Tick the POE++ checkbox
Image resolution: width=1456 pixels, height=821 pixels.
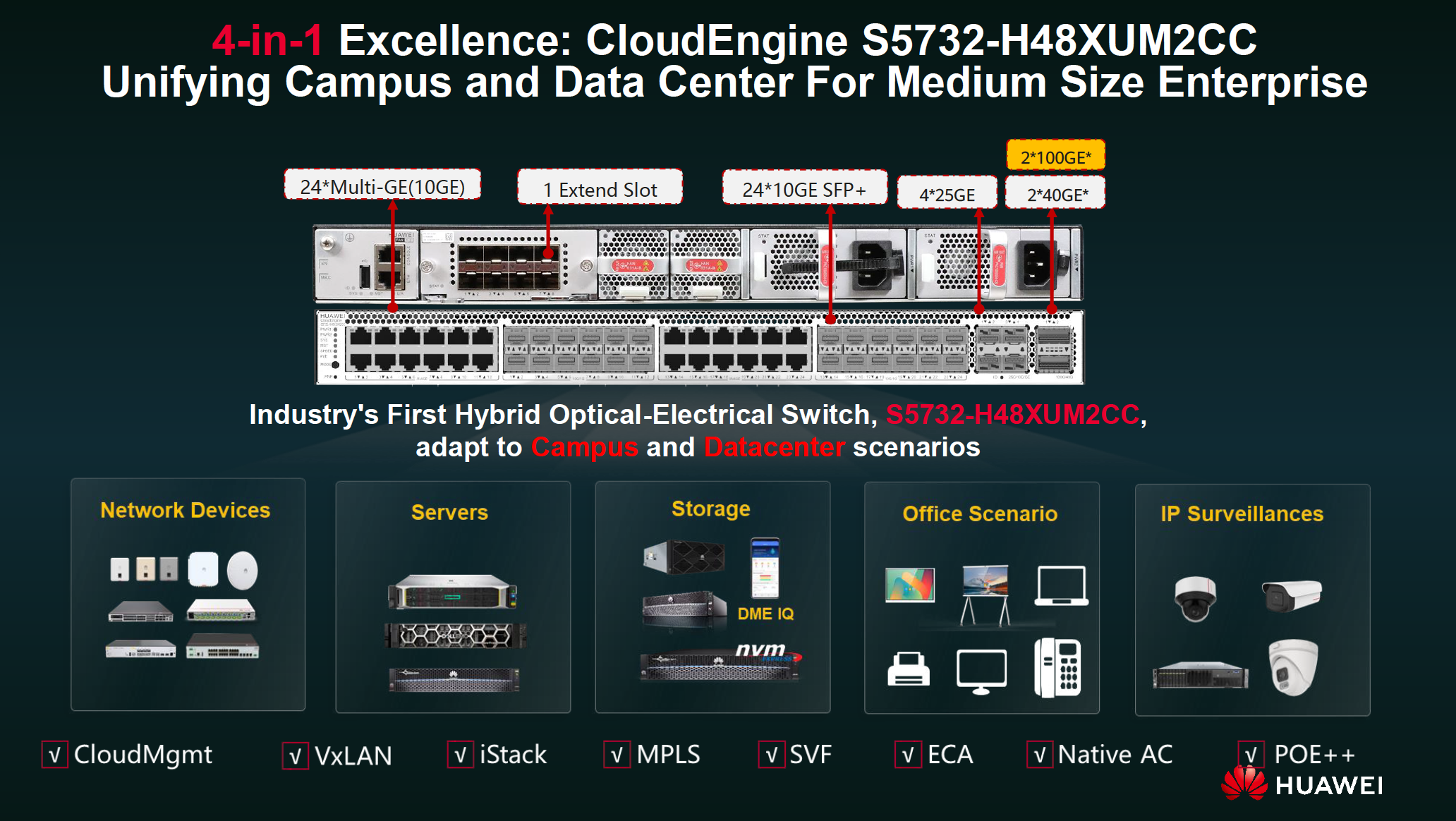tap(1251, 755)
